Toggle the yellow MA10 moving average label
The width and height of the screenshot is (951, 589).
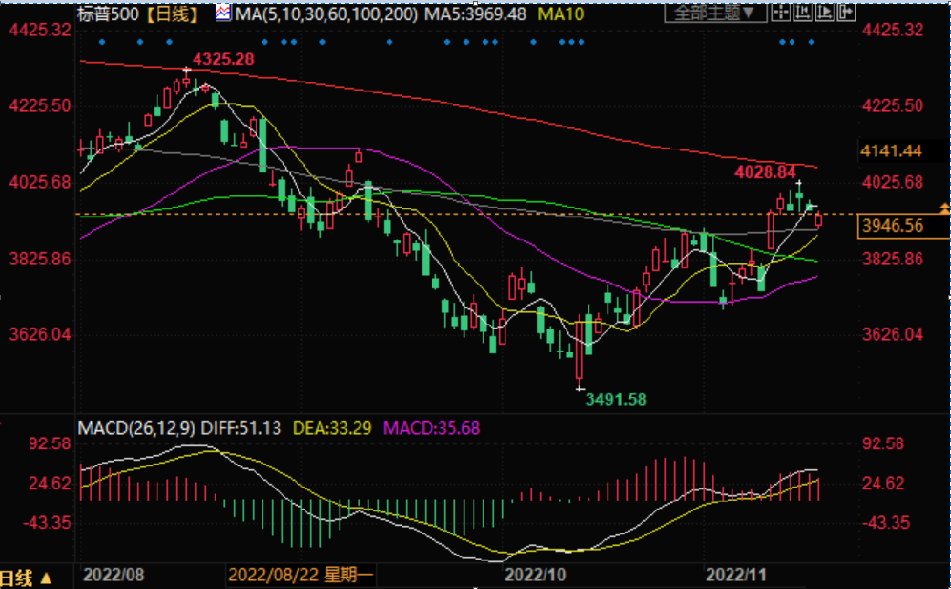click(563, 14)
